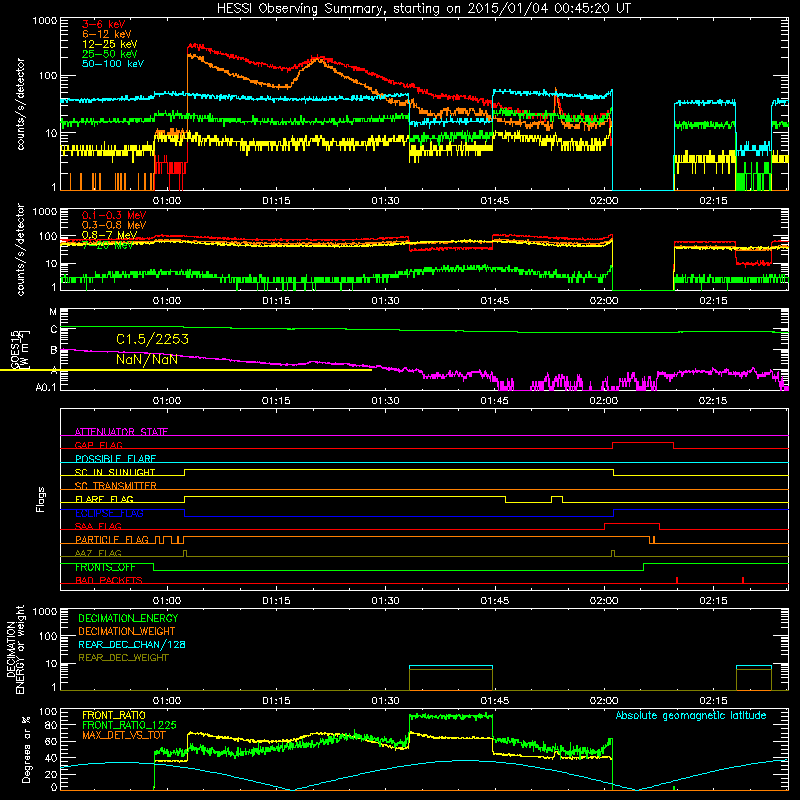This screenshot has width=800, height=800.
Task: Select the REAR_DEC_WEIGHT legend label
Action: pyautogui.click(x=123, y=658)
